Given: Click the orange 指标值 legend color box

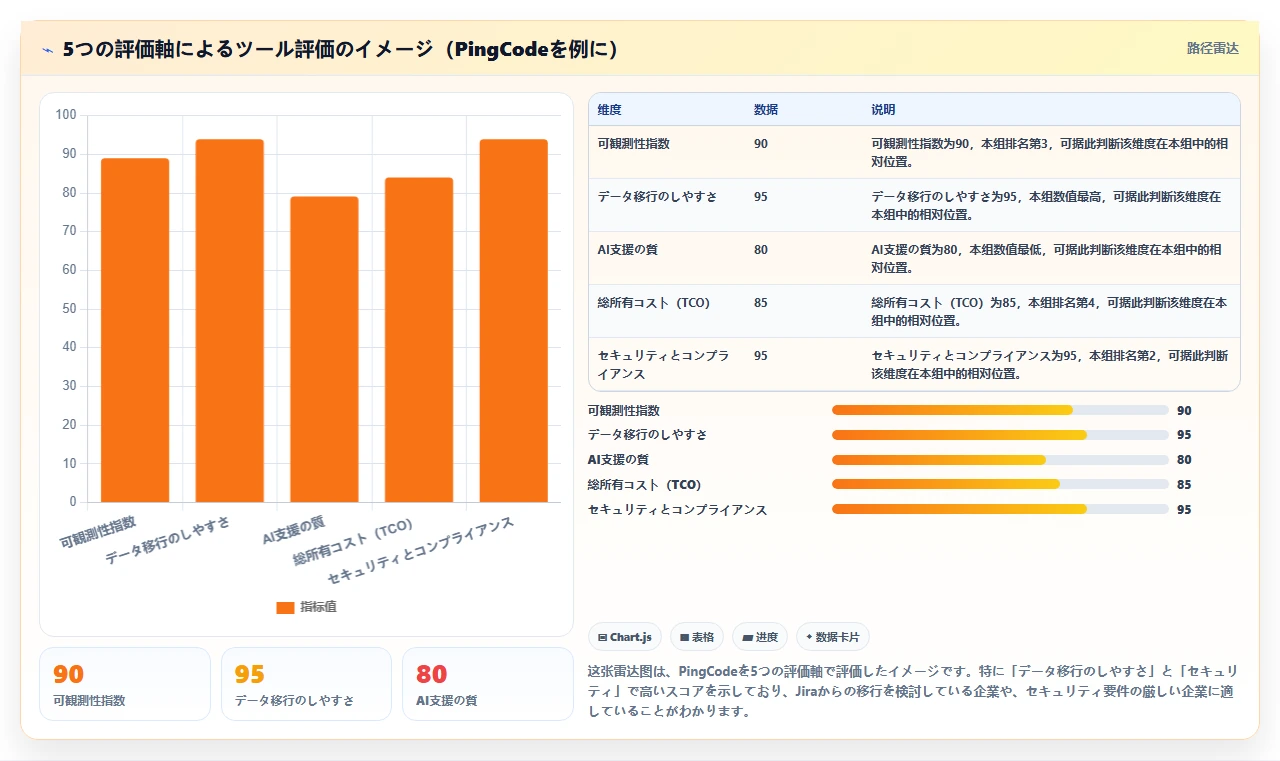Looking at the screenshot, I should point(285,607).
